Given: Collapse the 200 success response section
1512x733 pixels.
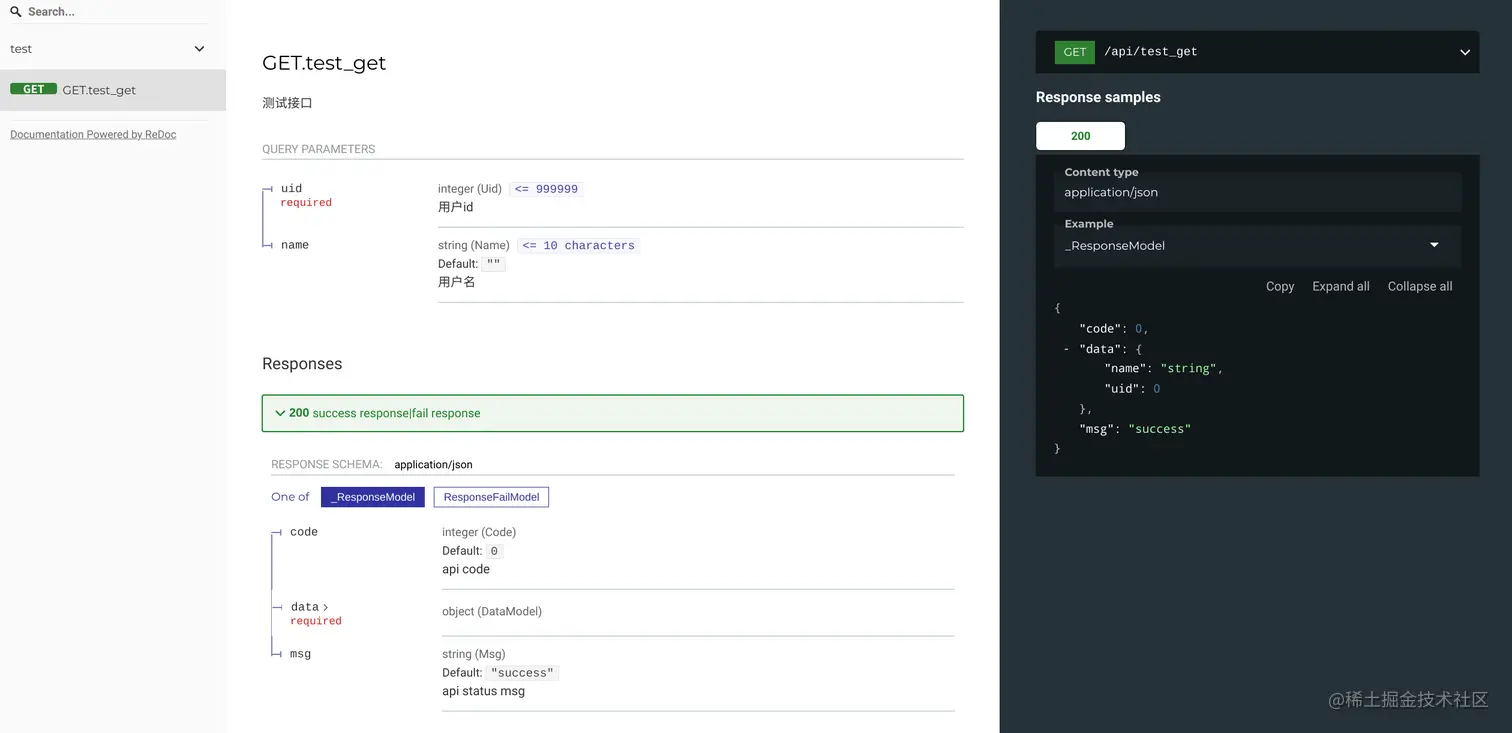Looking at the screenshot, I should 613,413.
